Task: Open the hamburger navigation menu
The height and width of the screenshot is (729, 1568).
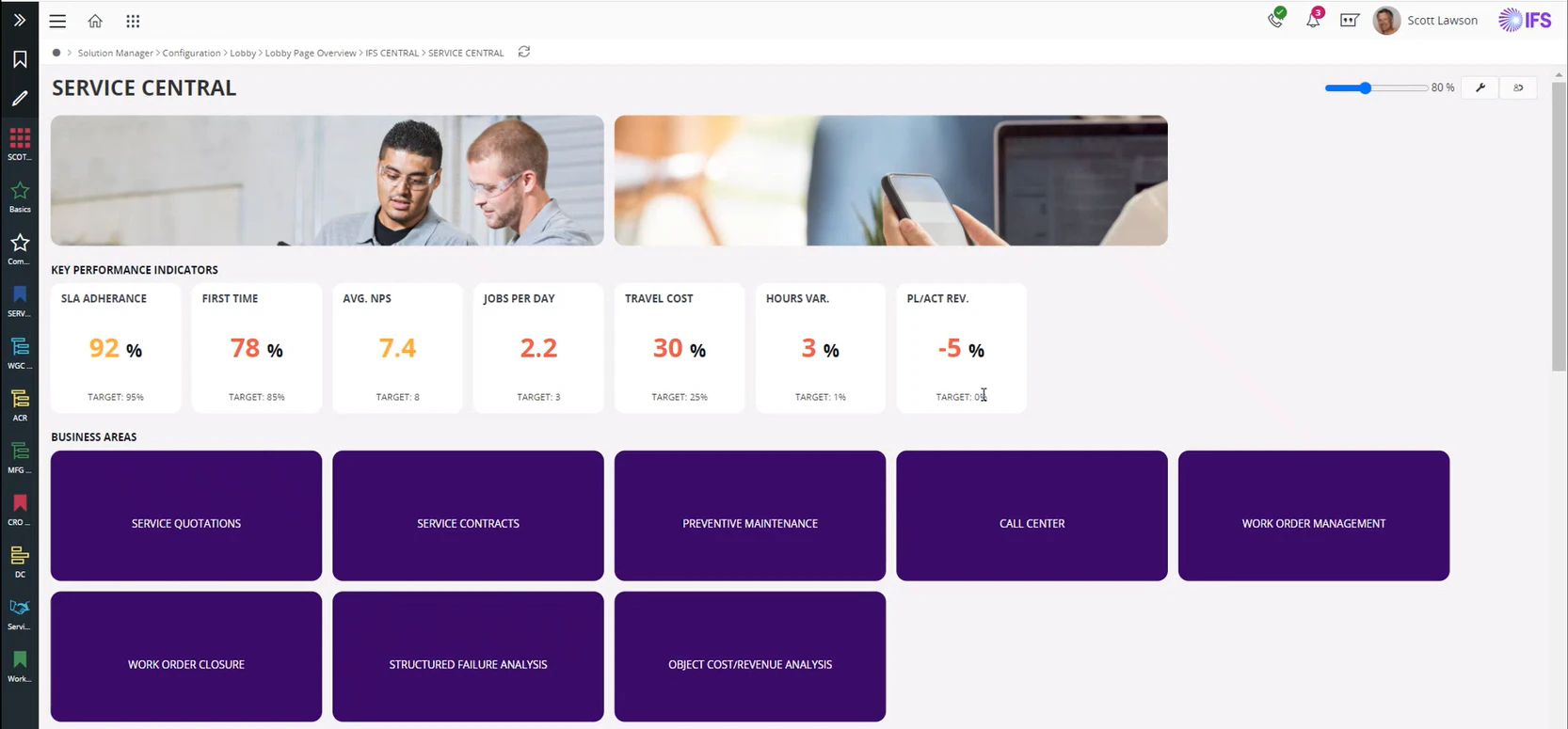Action: pos(57,21)
